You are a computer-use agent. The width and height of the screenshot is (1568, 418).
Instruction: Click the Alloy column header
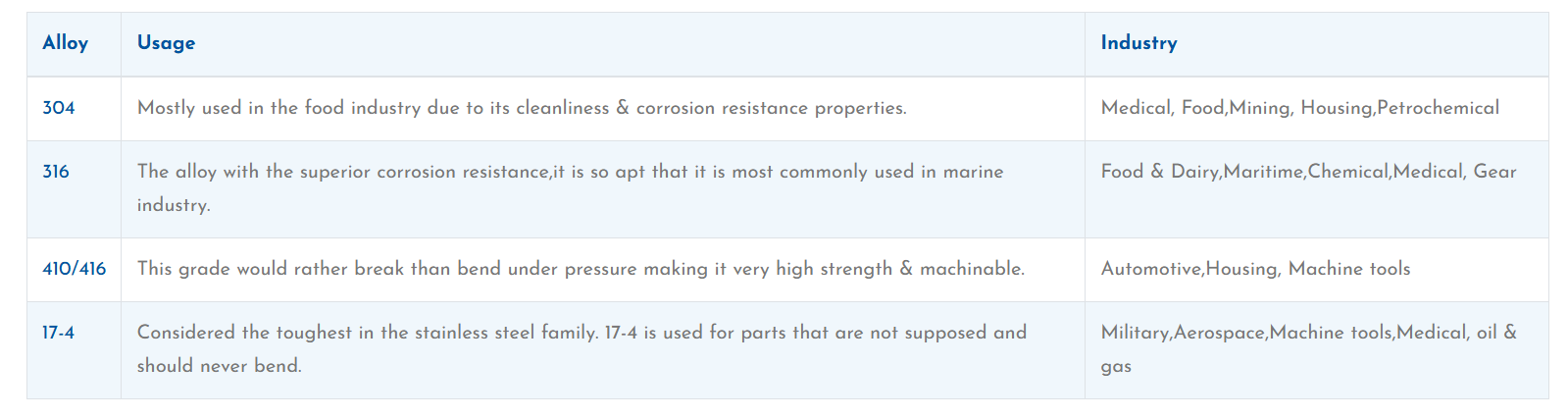coord(65,43)
